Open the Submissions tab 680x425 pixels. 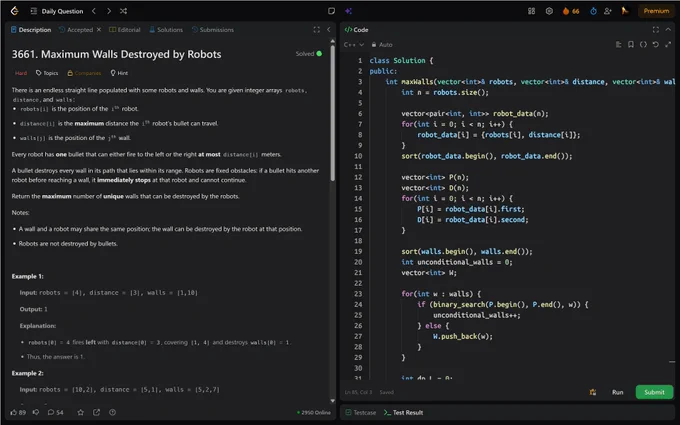click(212, 29)
